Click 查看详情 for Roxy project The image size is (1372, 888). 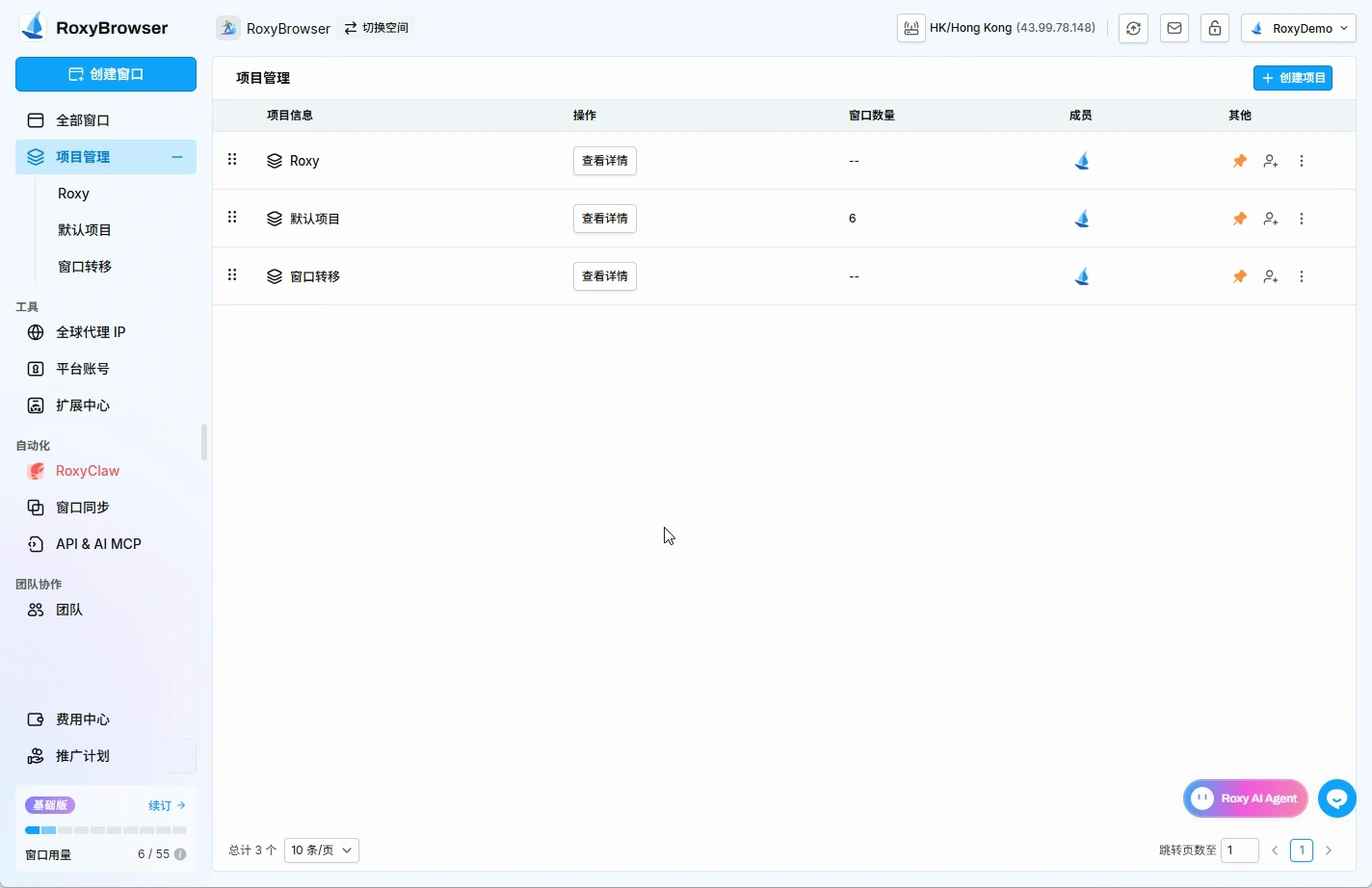click(x=605, y=161)
